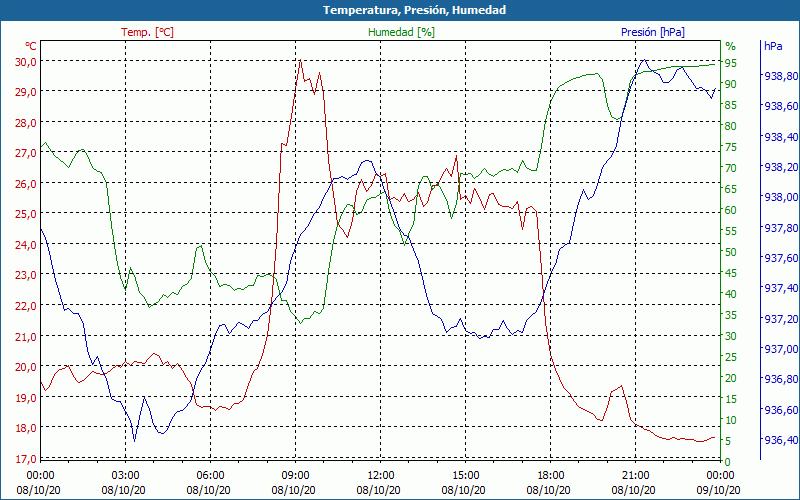The height and width of the screenshot is (500, 800).
Task: Click the "25" humidity axis tick
Action: click(x=731, y=357)
